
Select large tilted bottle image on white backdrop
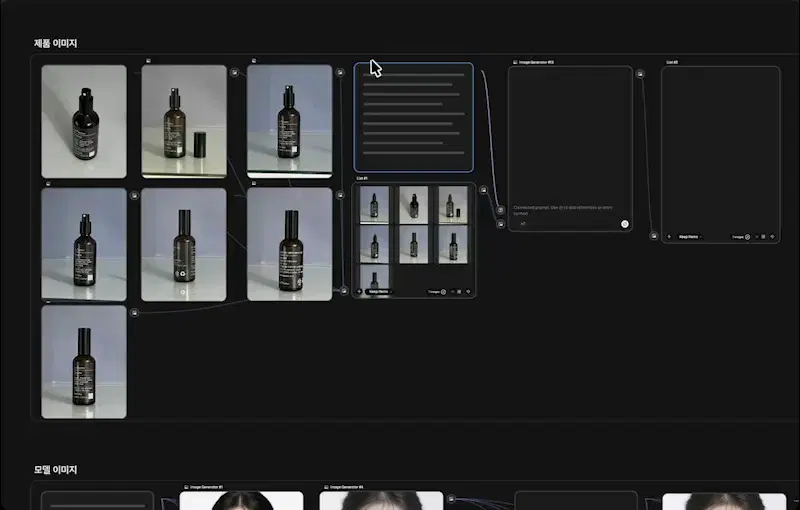(84, 121)
